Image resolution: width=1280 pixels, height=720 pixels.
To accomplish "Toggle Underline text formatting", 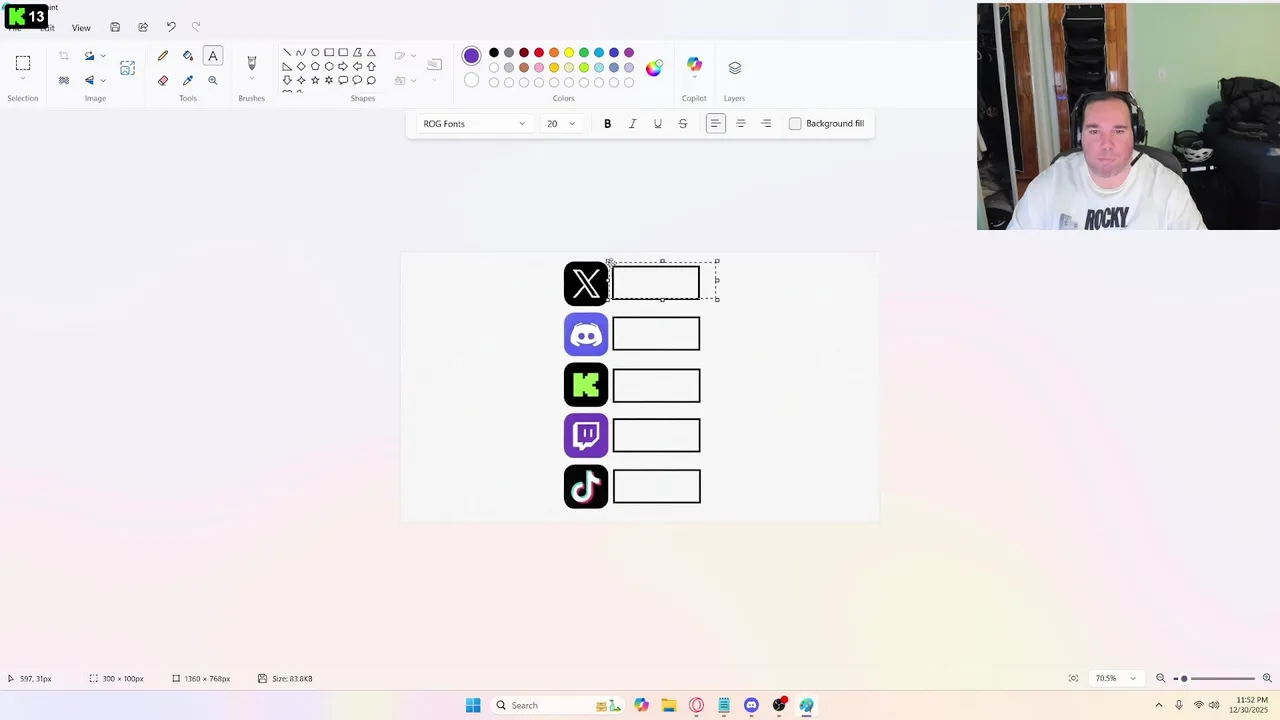I will (x=657, y=124).
